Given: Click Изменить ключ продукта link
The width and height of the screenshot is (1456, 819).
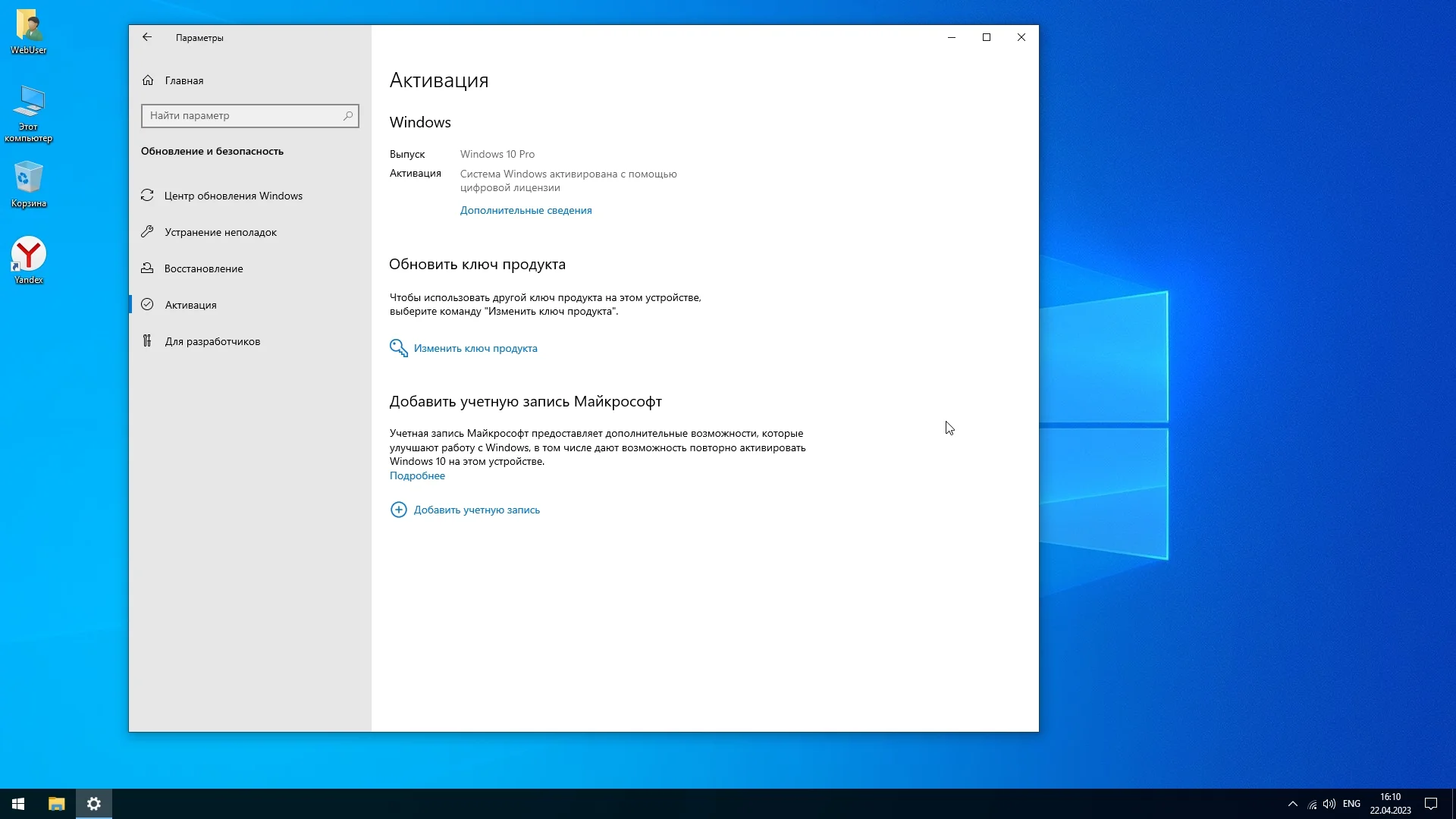Looking at the screenshot, I should [x=475, y=348].
